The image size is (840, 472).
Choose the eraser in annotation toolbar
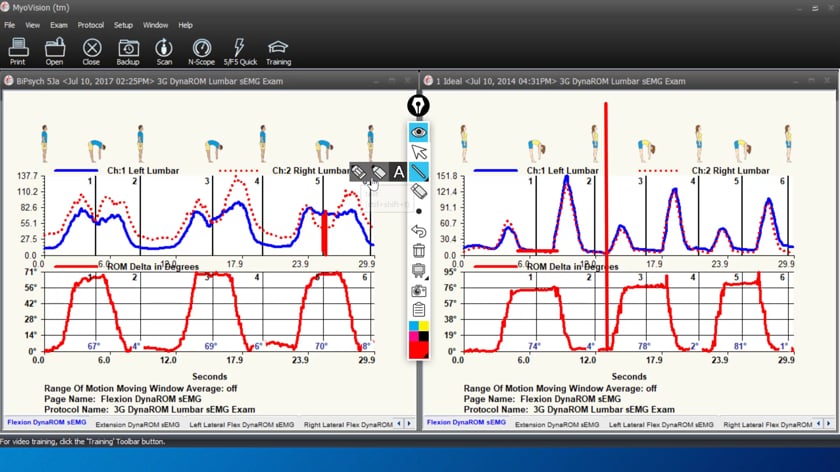pos(418,191)
